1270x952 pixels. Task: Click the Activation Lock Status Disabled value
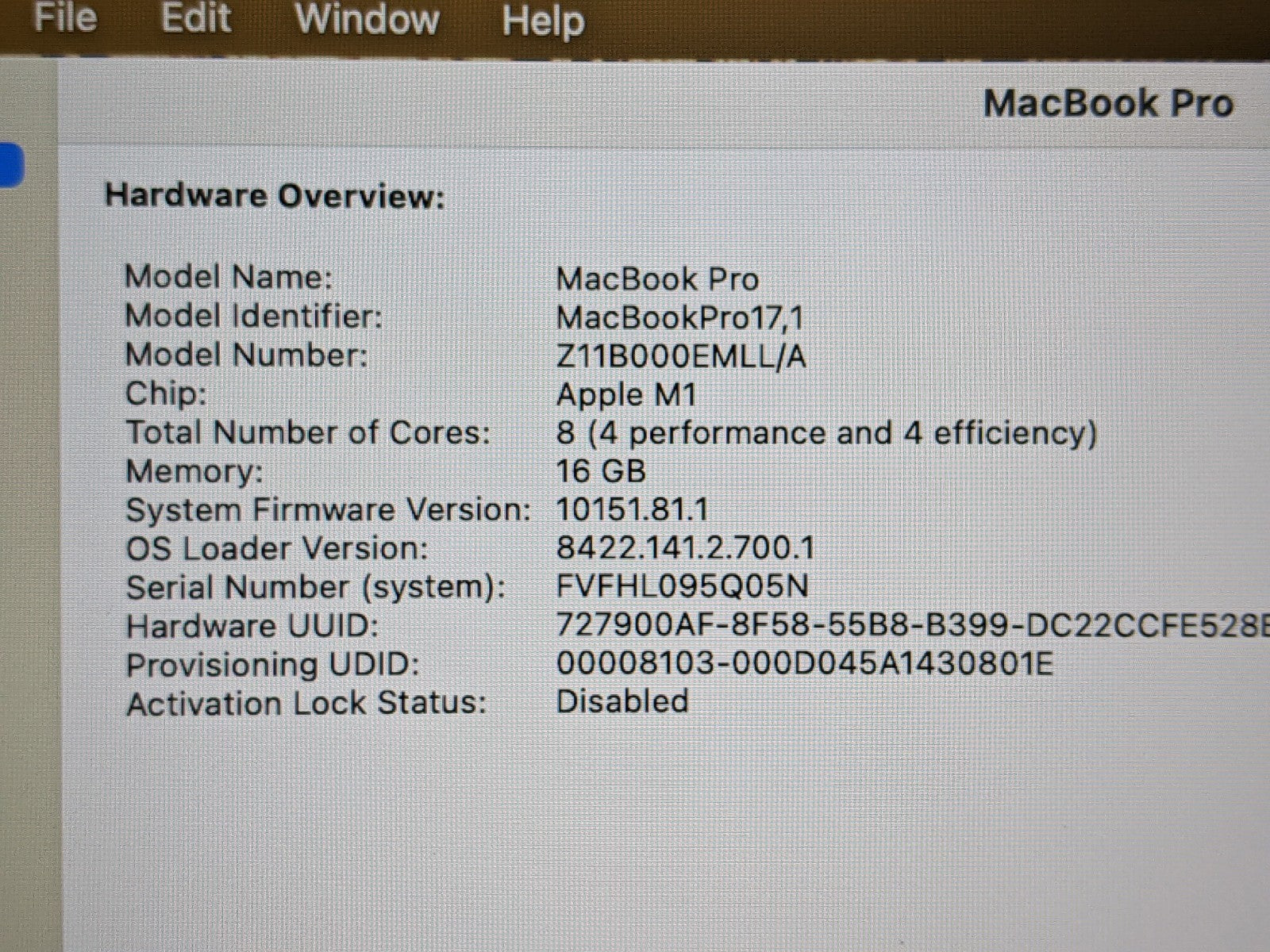coord(622,701)
